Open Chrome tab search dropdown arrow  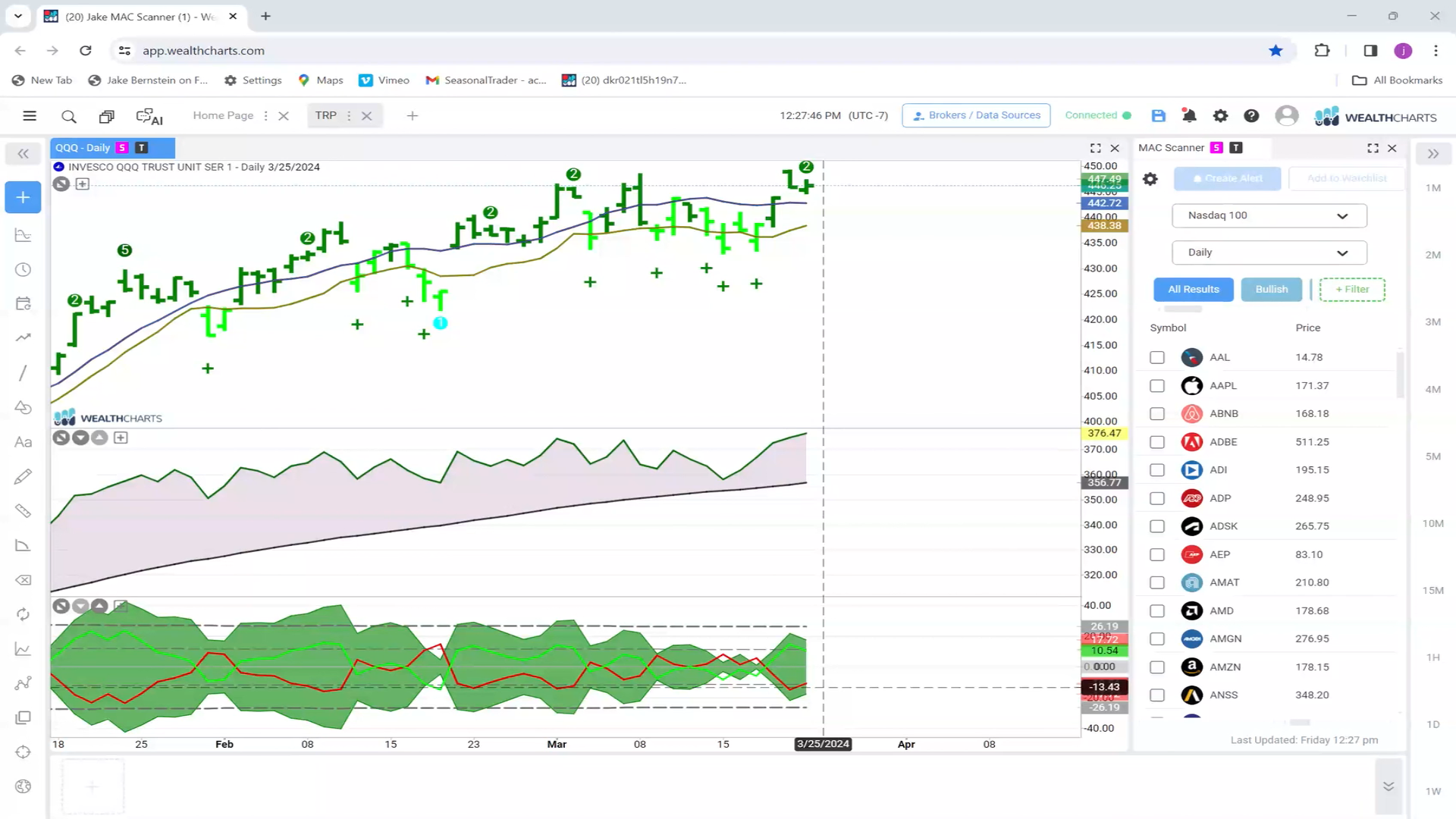pos(18,16)
